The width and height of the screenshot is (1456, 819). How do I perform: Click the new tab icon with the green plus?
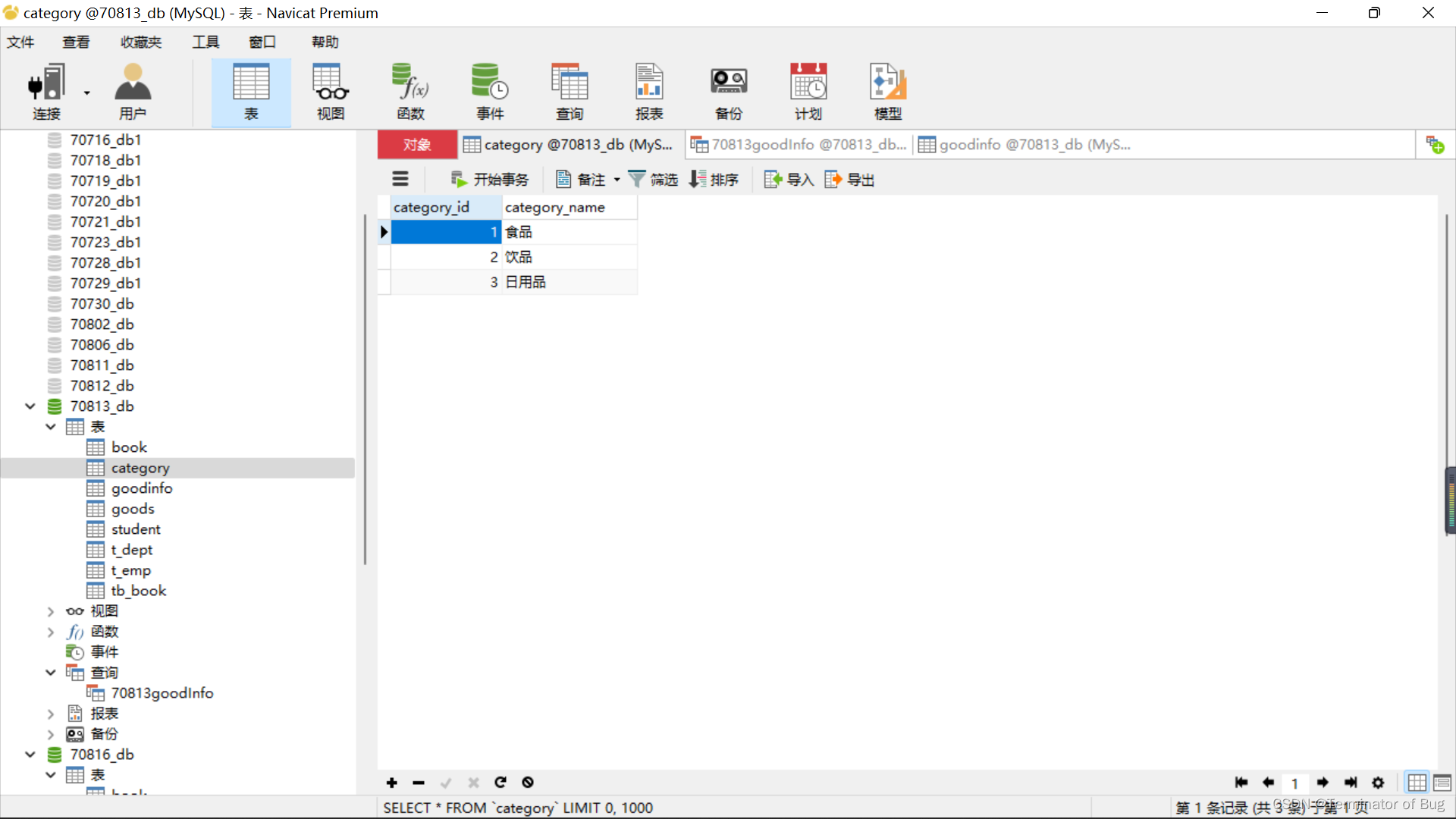tap(1435, 144)
